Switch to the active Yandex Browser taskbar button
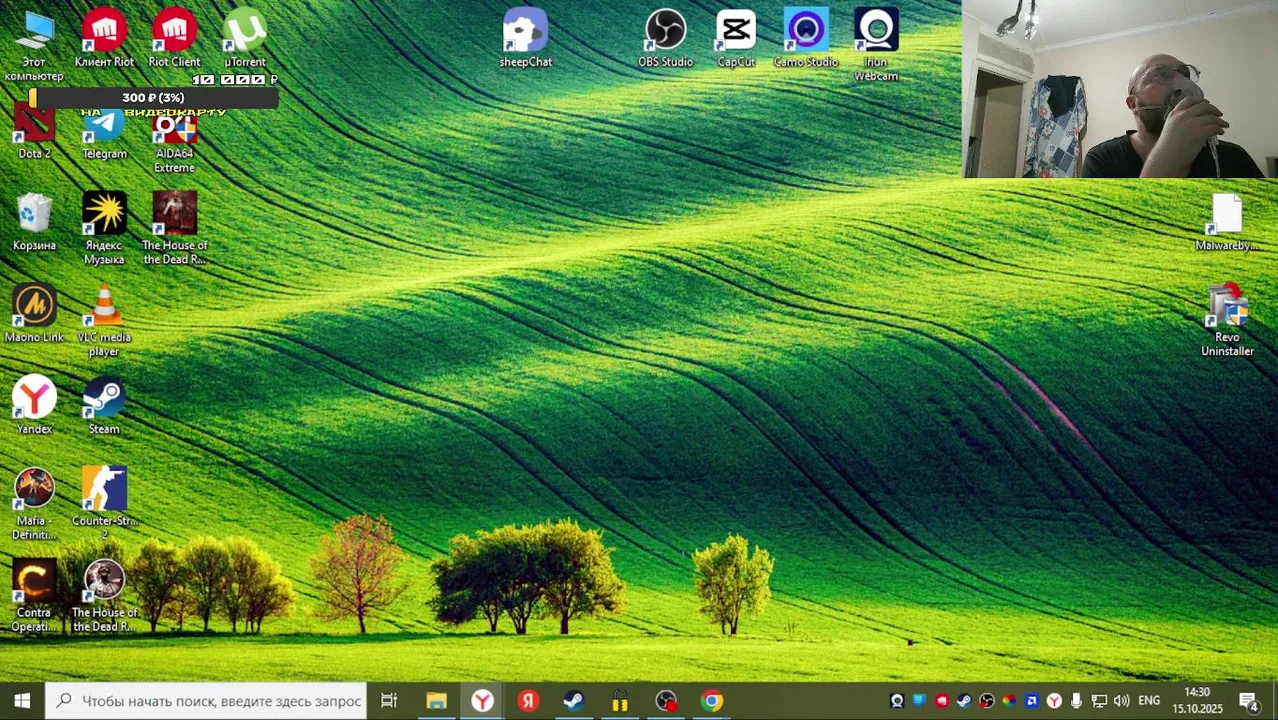 click(482, 701)
